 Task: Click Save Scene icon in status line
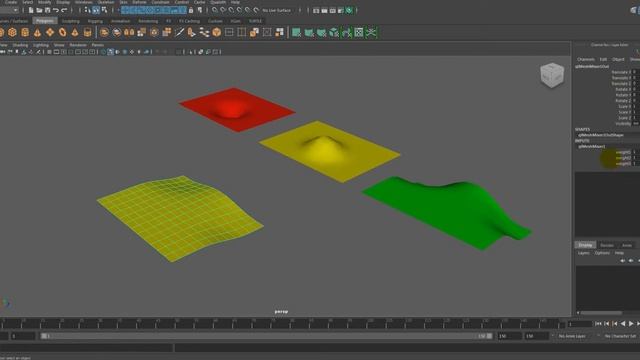pos(47,10)
